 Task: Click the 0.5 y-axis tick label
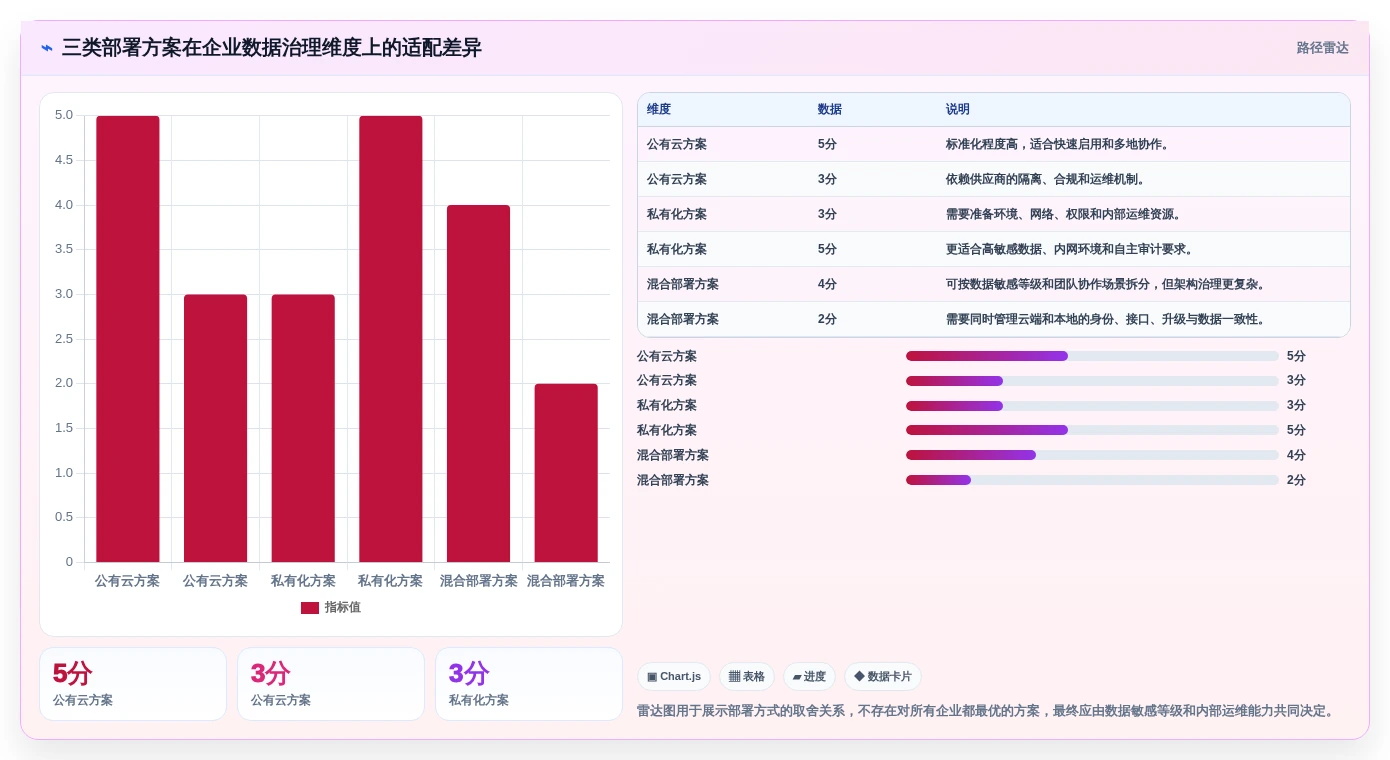click(64, 517)
